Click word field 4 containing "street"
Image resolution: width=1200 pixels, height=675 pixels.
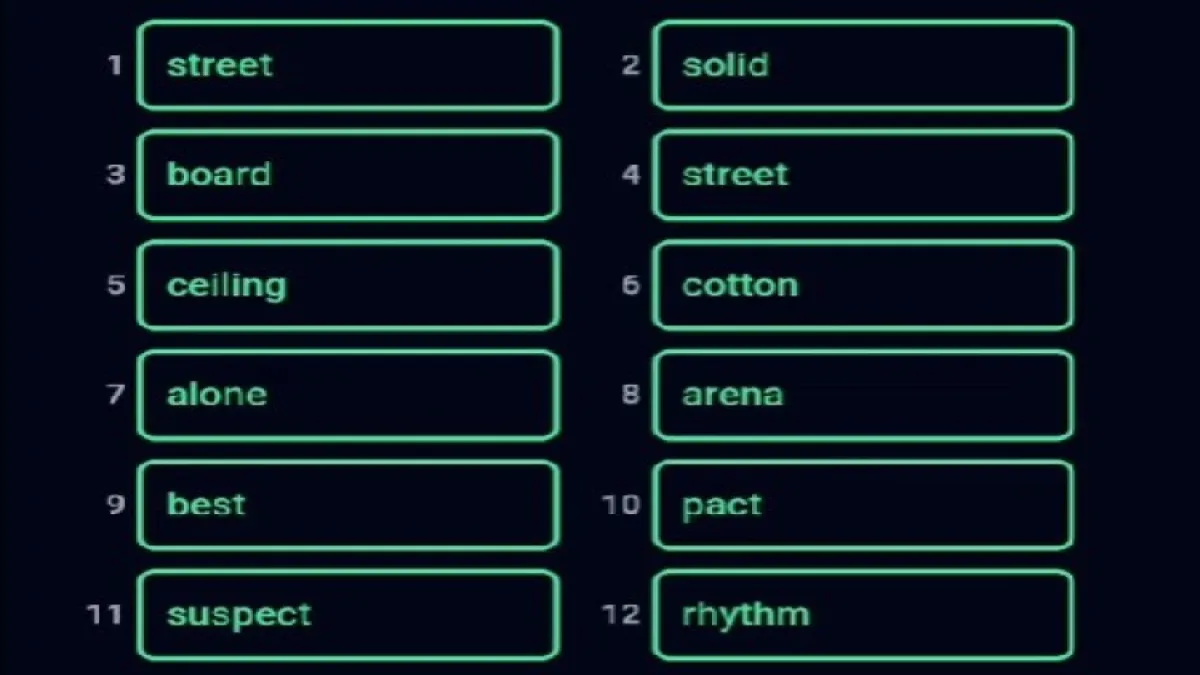point(862,175)
